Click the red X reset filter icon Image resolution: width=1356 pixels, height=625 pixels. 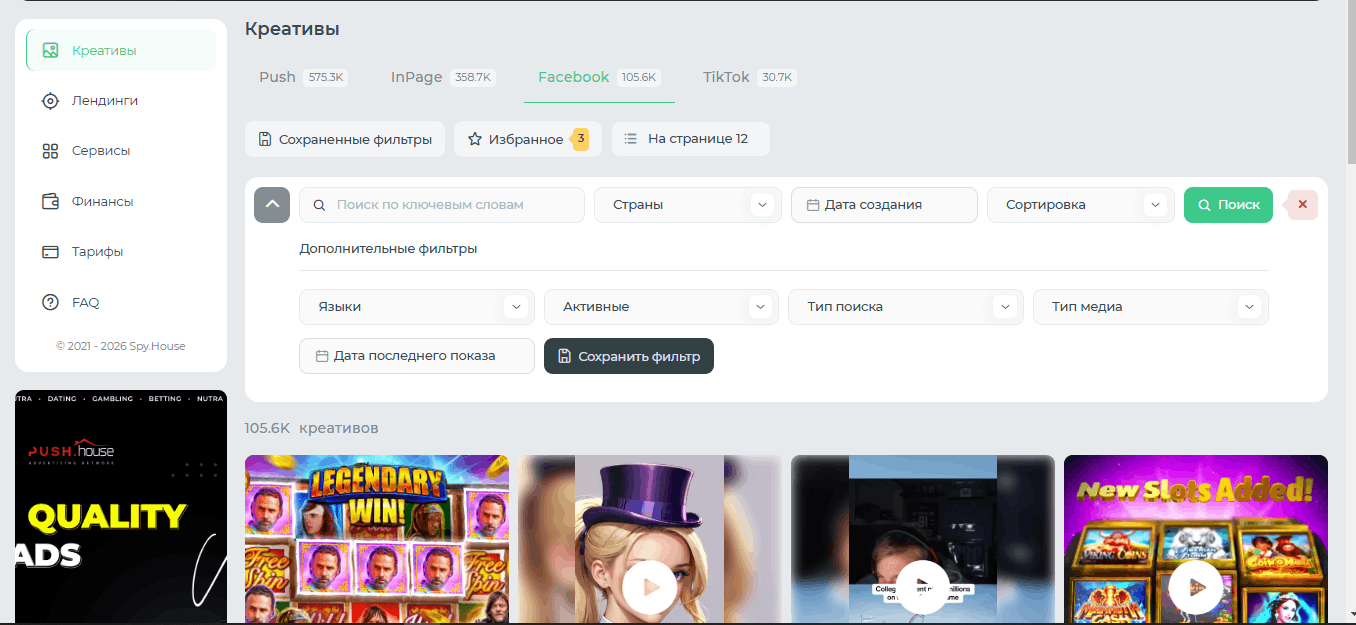1302,204
